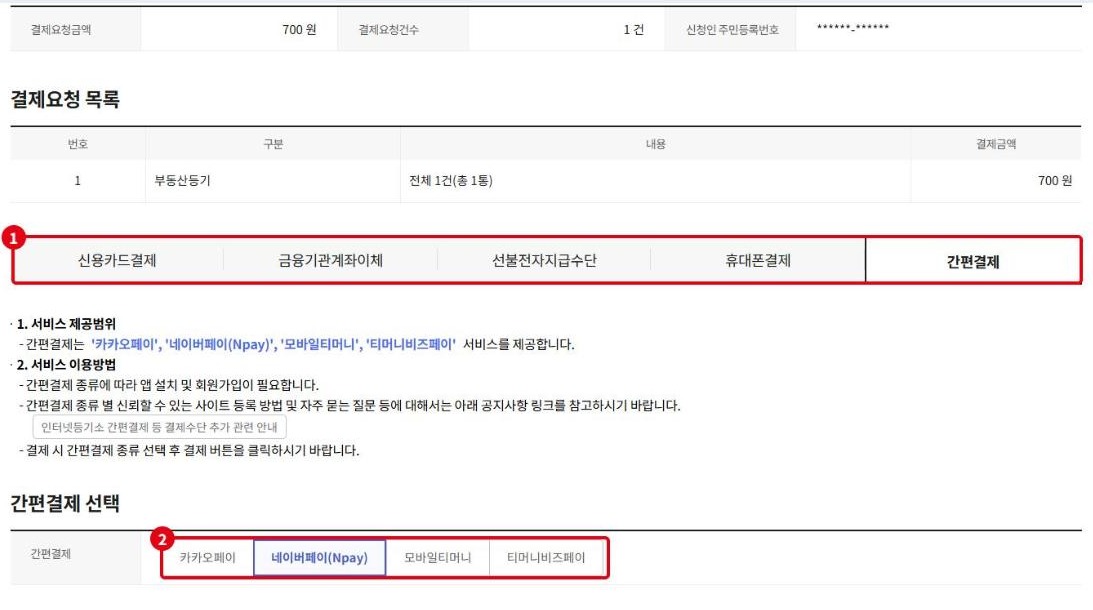Select 네이버페이(Npay) option
The height and width of the screenshot is (610, 1093).
click(x=319, y=558)
